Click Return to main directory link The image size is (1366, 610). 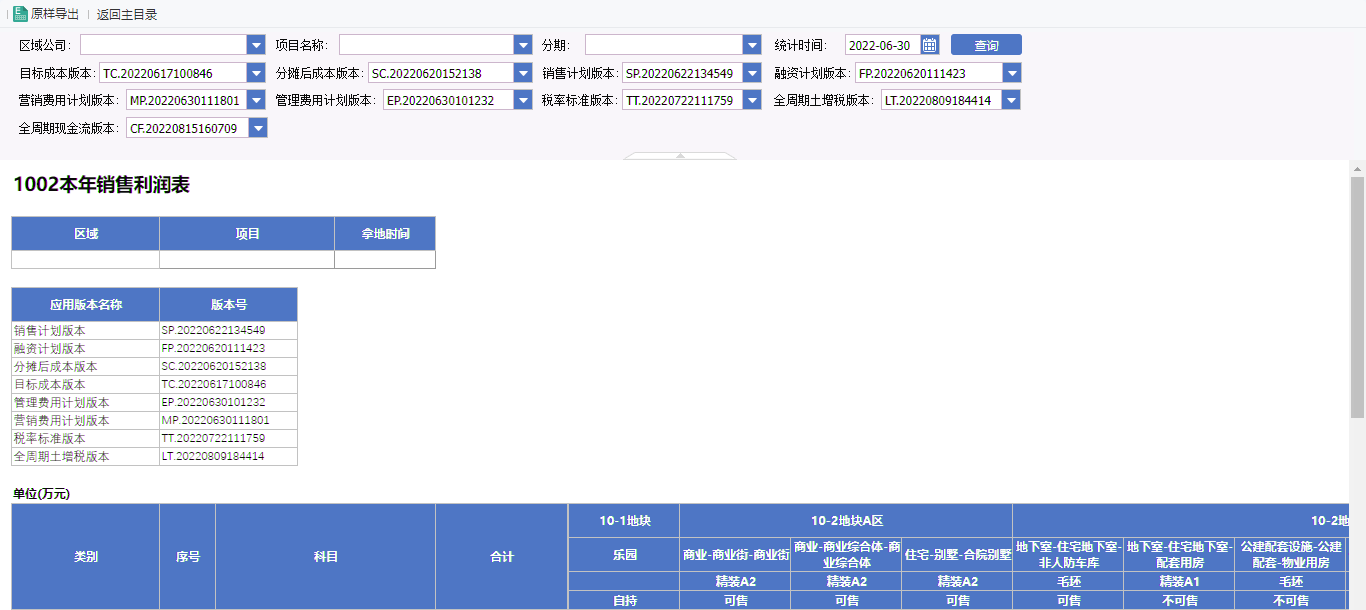pyautogui.click(x=127, y=14)
